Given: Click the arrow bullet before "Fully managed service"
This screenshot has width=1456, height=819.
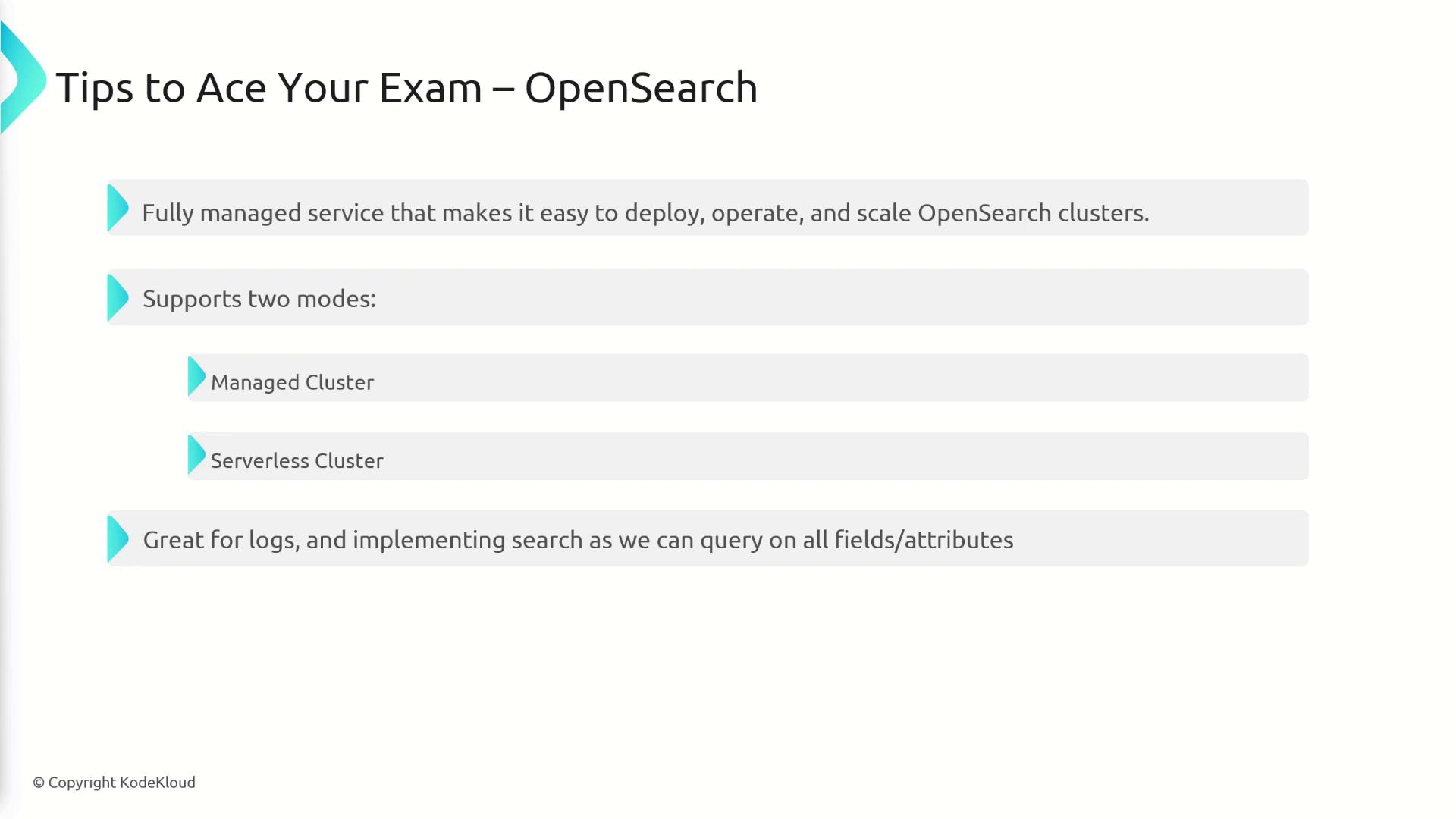Looking at the screenshot, I should click(118, 208).
